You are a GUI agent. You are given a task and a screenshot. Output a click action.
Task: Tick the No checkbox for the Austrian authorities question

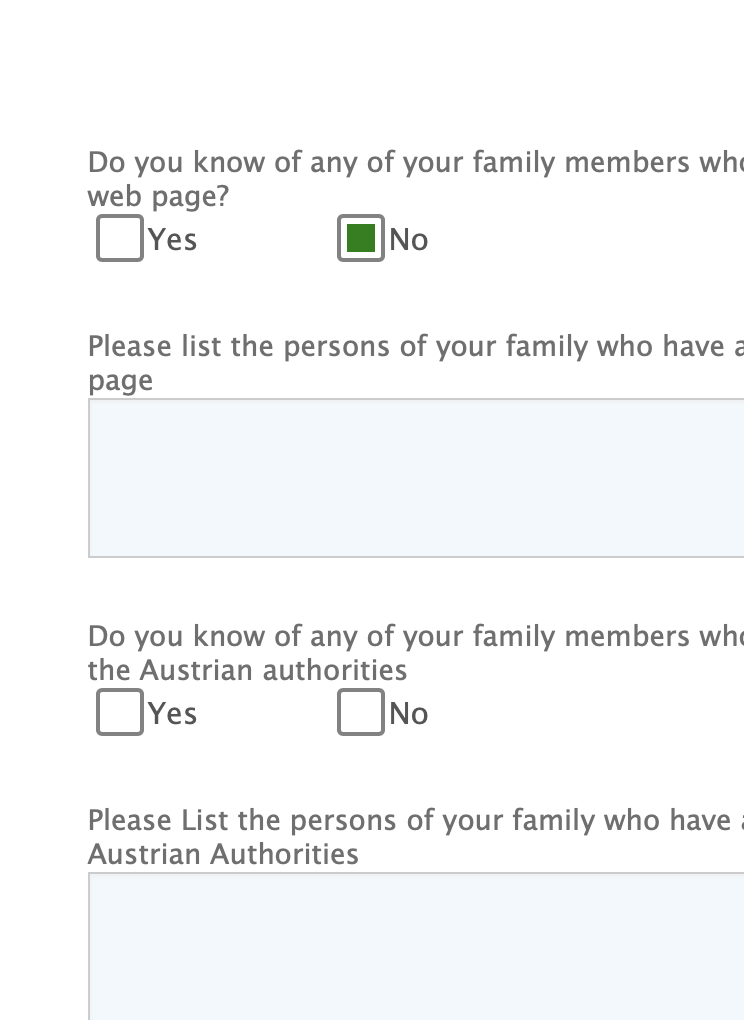(361, 713)
